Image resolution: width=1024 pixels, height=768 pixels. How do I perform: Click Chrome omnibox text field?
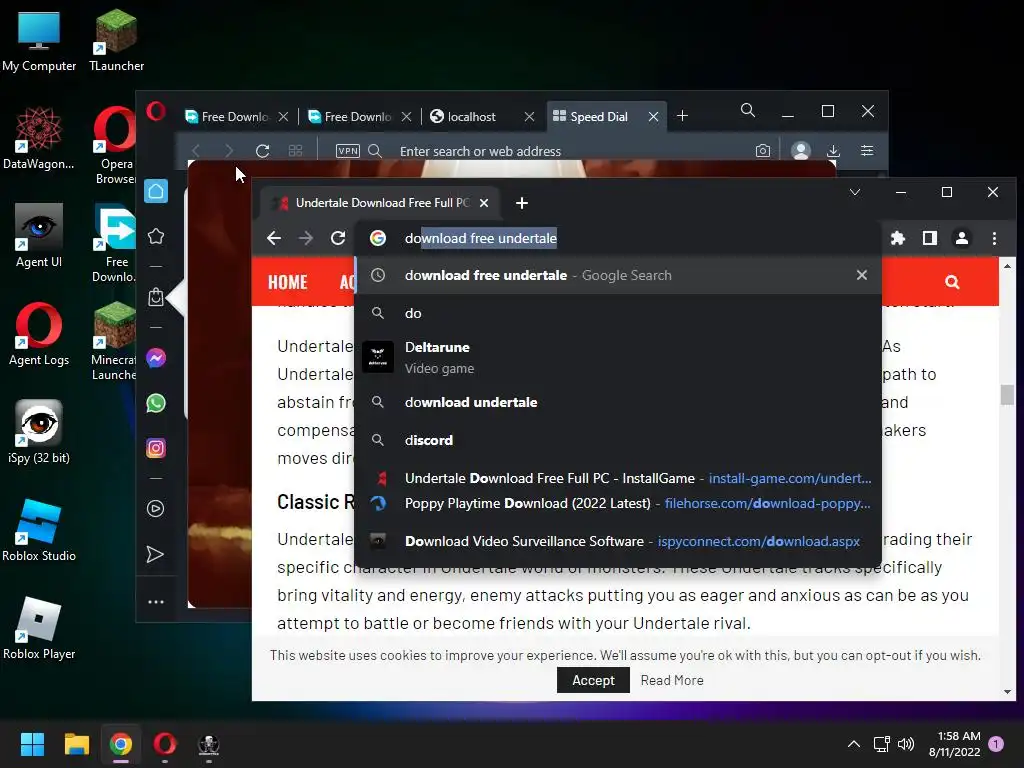click(617, 238)
